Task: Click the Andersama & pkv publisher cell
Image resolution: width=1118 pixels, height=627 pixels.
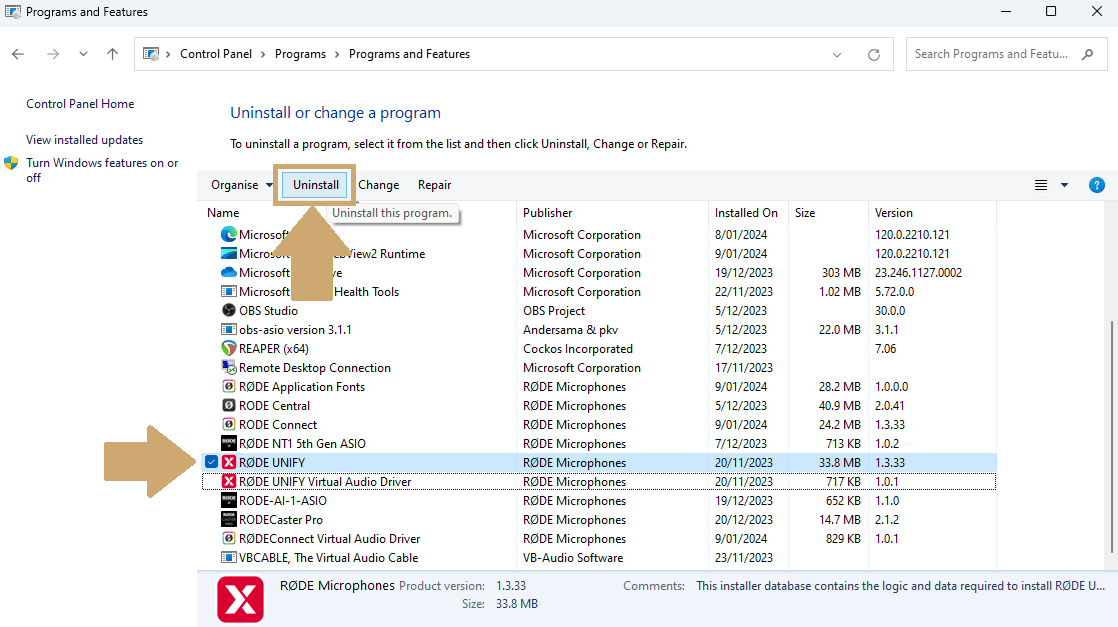Action: pos(570,330)
